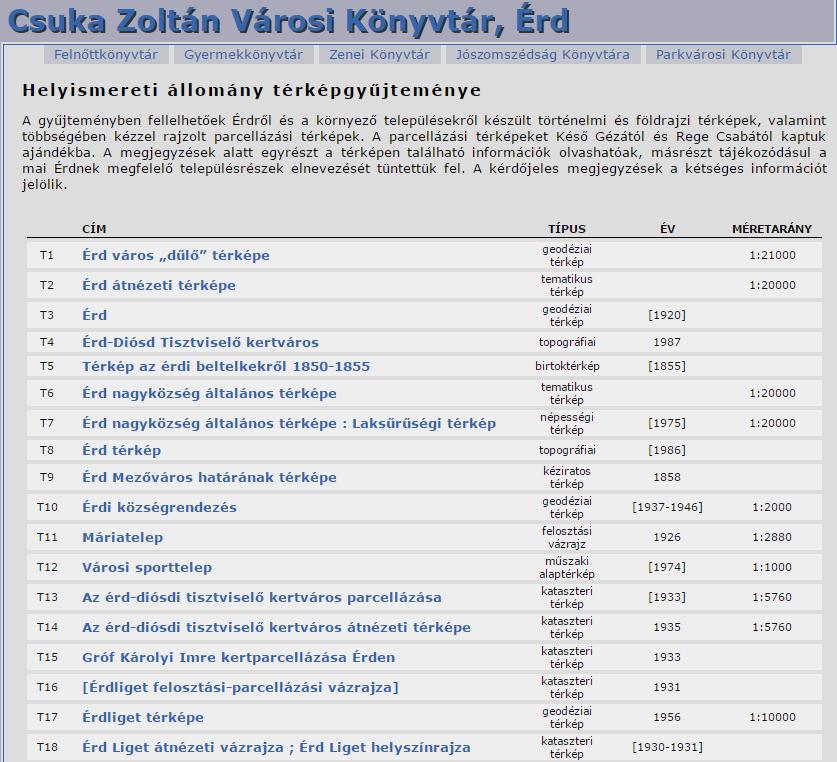Click the CÍM column header

point(94,229)
